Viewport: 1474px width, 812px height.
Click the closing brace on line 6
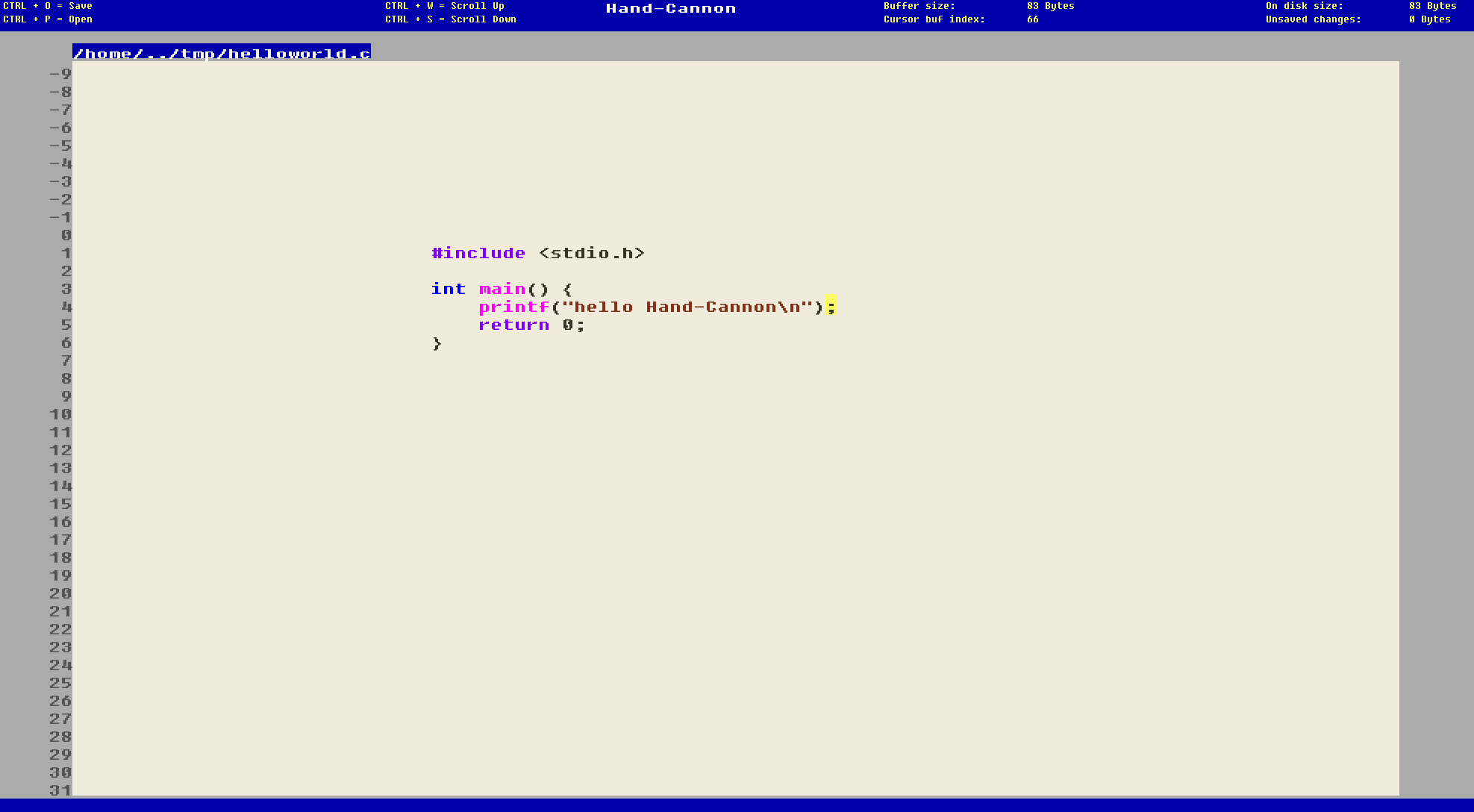pos(437,343)
